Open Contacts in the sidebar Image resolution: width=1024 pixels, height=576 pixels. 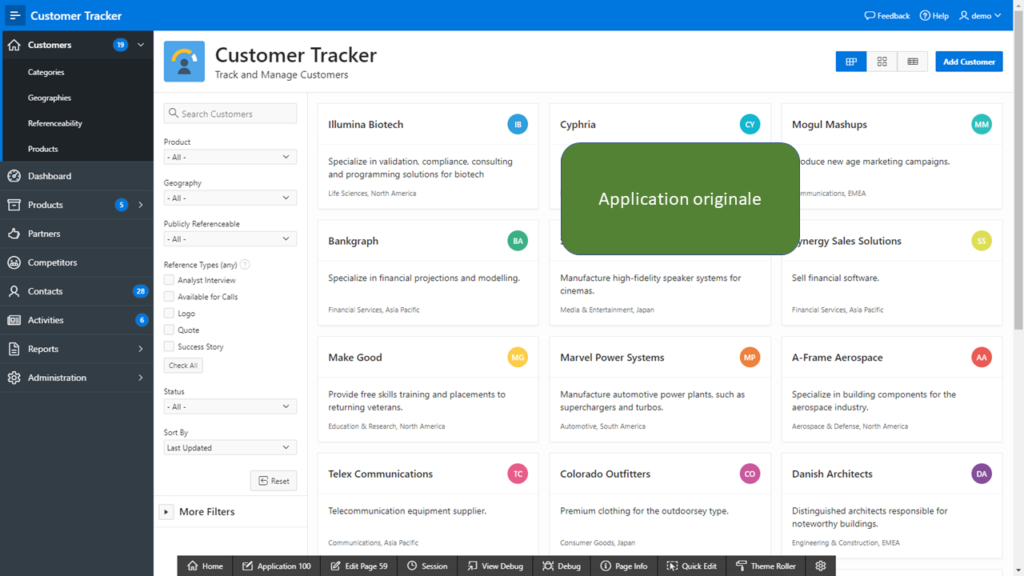(77, 291)
